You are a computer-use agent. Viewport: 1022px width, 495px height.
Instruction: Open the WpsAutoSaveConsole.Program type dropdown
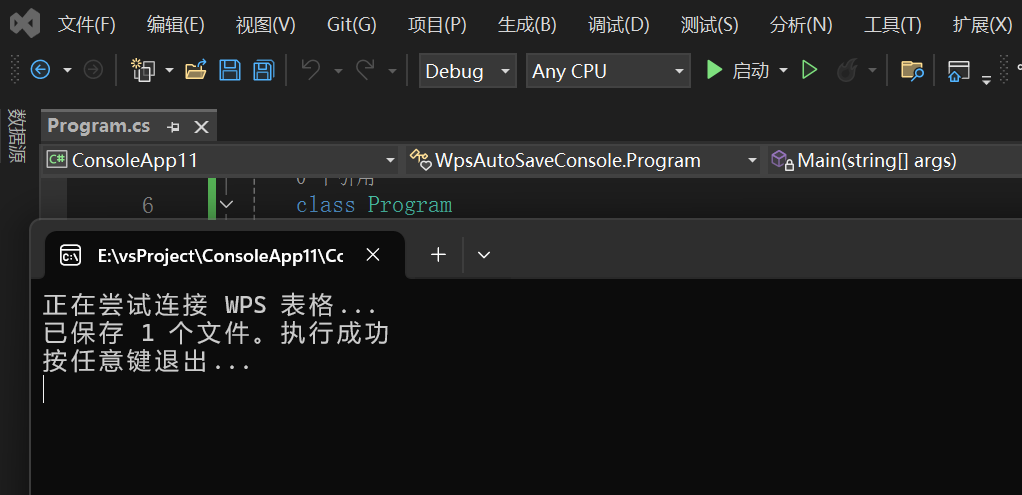click(x=752, y=160)
